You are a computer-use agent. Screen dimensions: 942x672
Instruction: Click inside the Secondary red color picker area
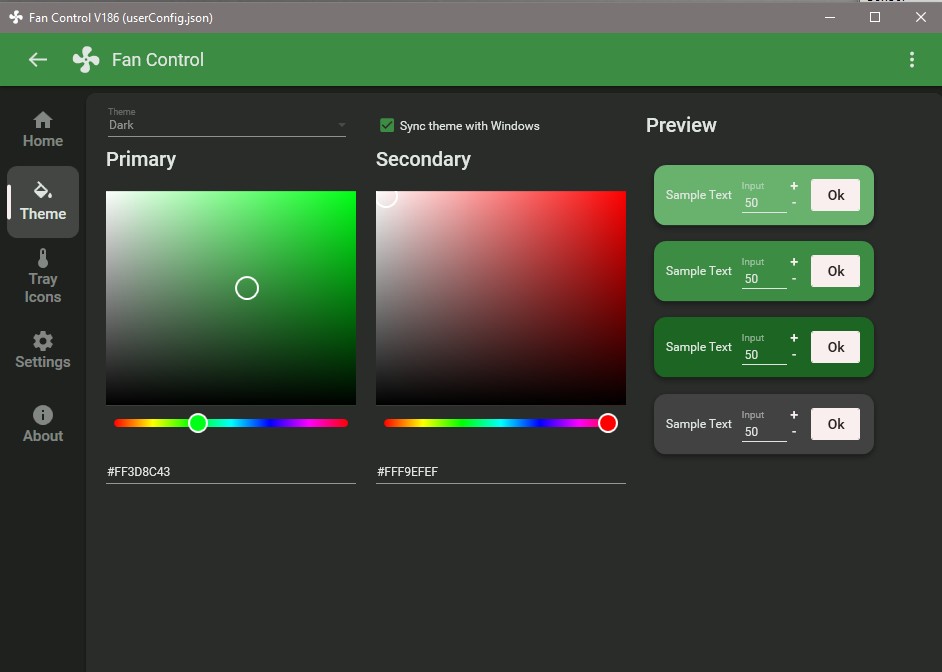pyautogui.click(x=500, y=298)
